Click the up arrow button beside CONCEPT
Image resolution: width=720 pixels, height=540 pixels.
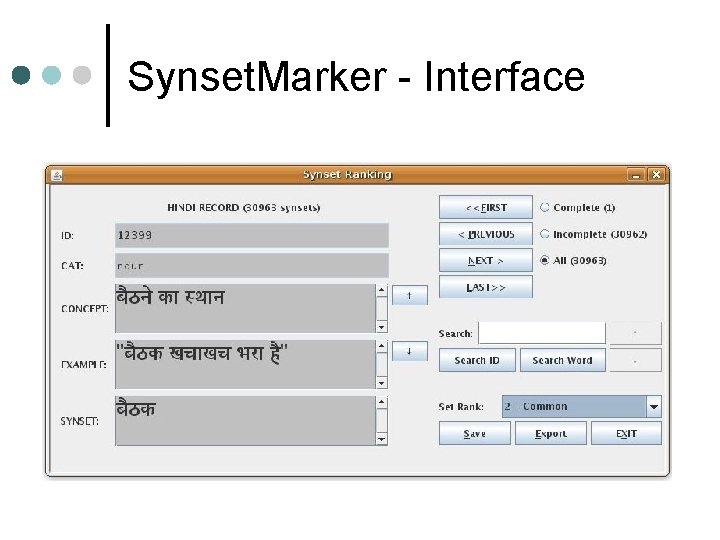410,295
